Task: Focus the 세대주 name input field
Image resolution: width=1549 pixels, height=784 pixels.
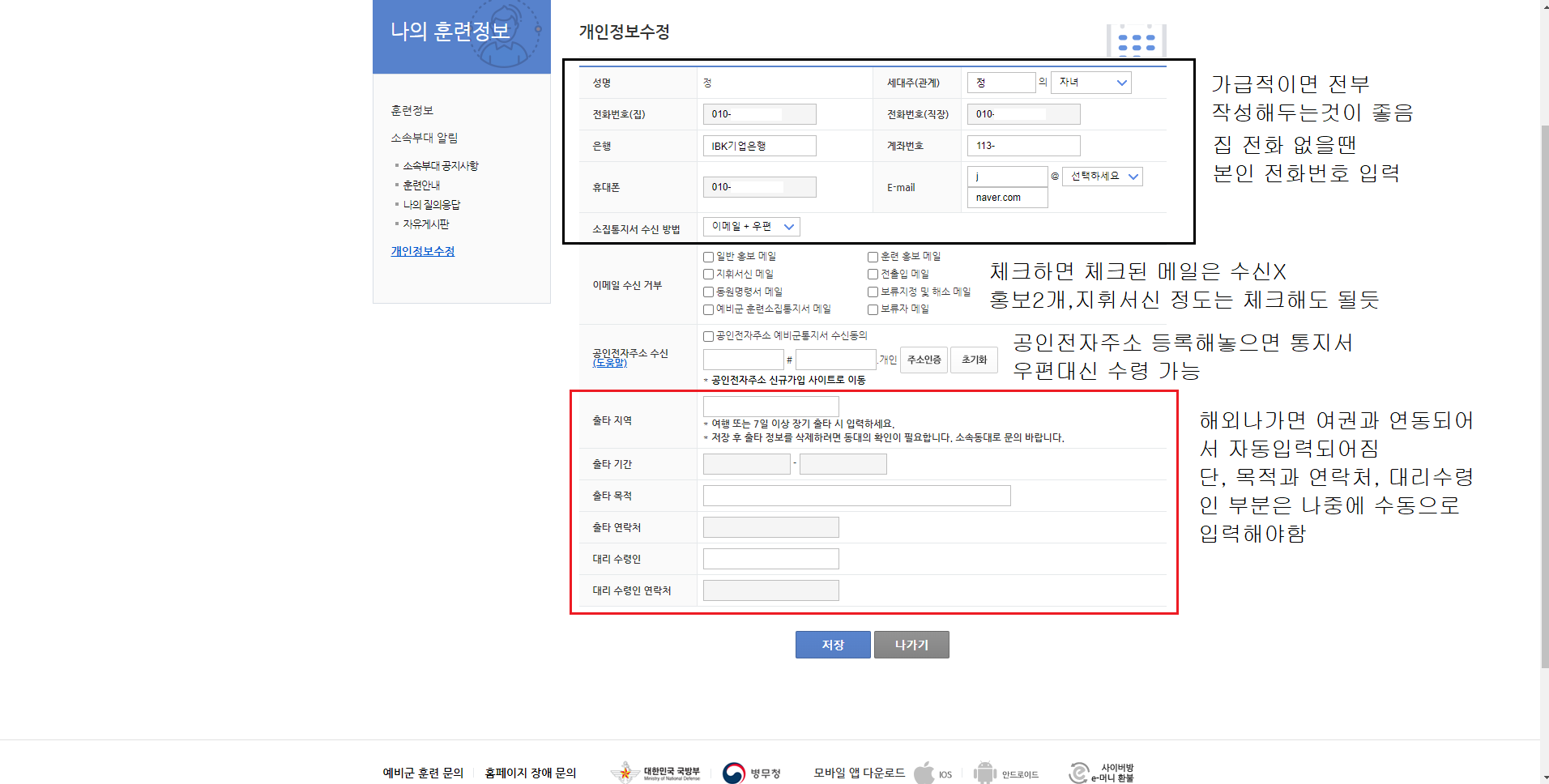Action: [x=1001, y=83]
